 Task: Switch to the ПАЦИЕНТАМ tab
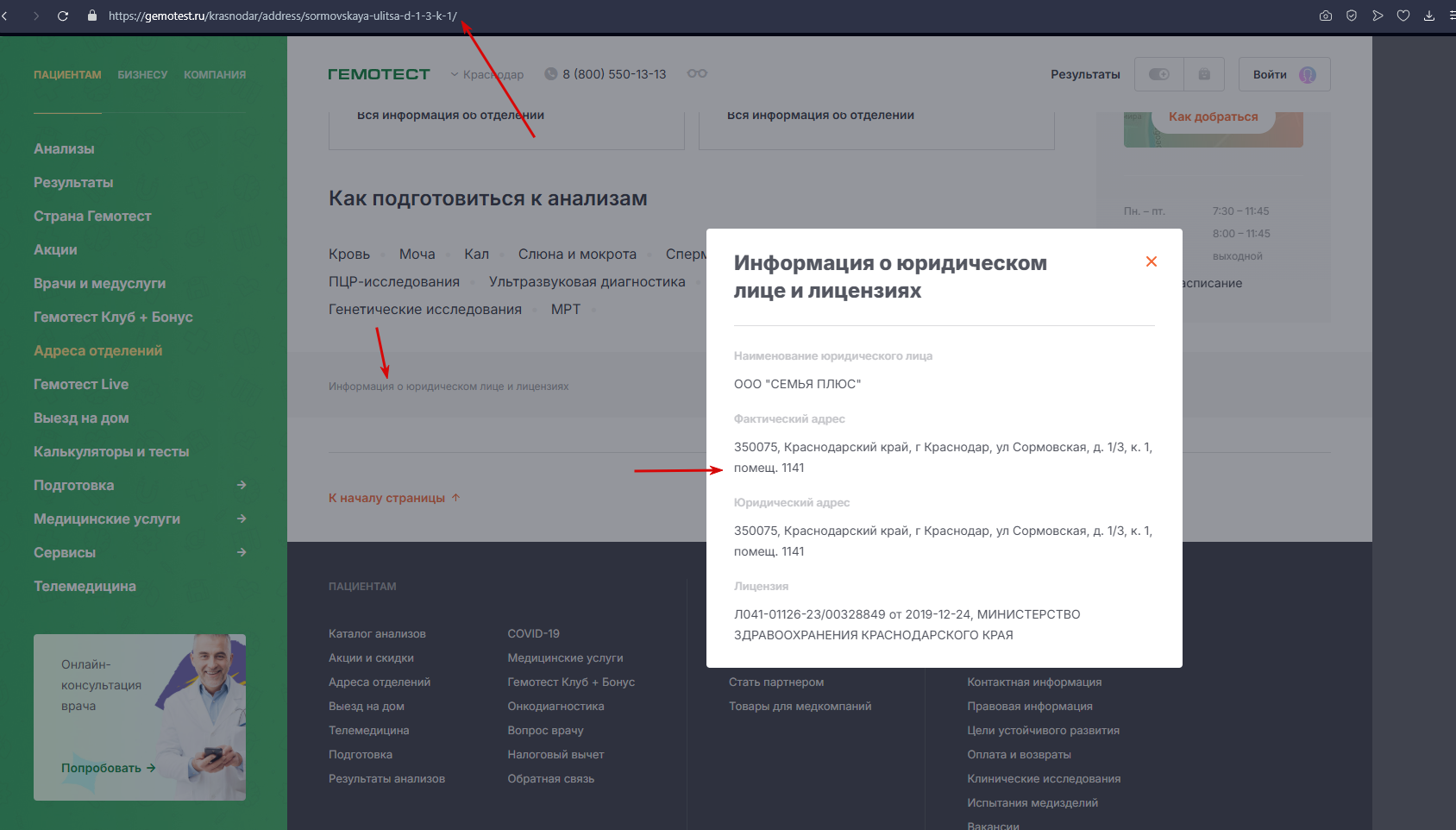(67, 75)
